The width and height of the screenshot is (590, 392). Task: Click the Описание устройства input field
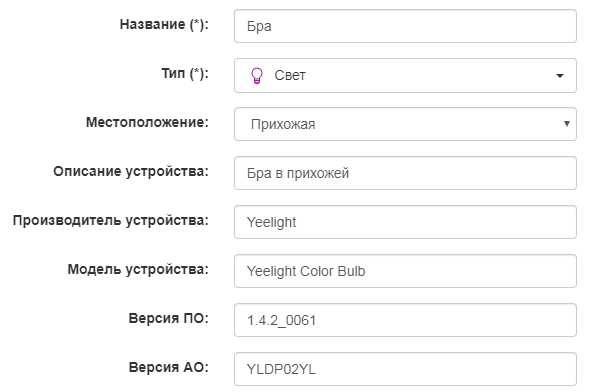click(x=405, y=173)
